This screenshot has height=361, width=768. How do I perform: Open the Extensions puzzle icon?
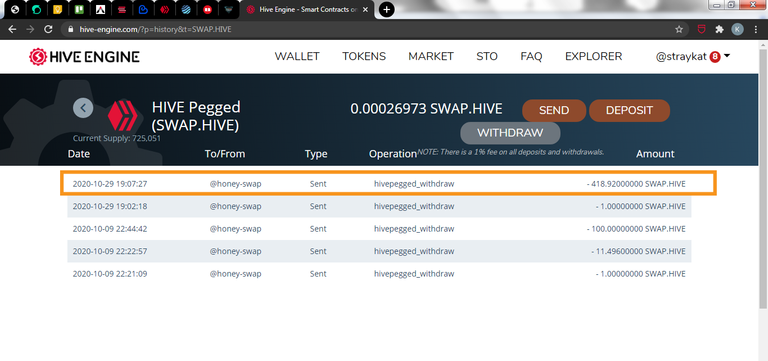tap(719, 29)
